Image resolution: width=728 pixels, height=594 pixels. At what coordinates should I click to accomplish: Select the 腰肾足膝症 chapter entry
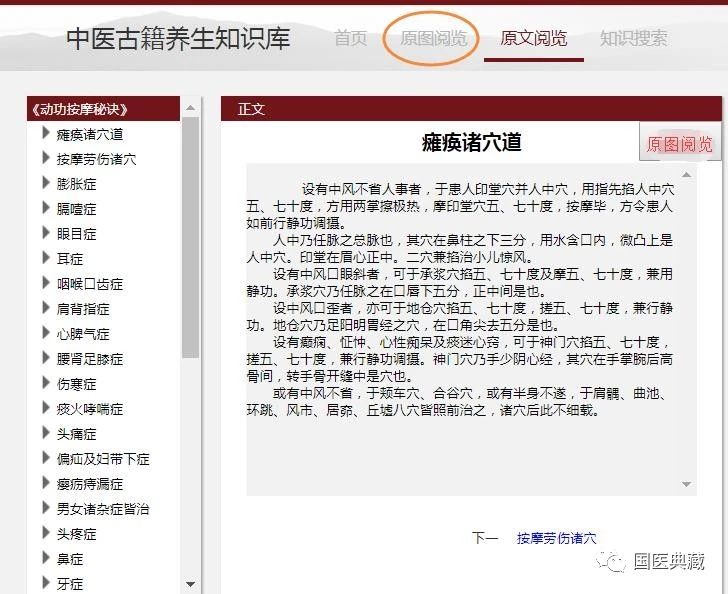coord(90,359)
